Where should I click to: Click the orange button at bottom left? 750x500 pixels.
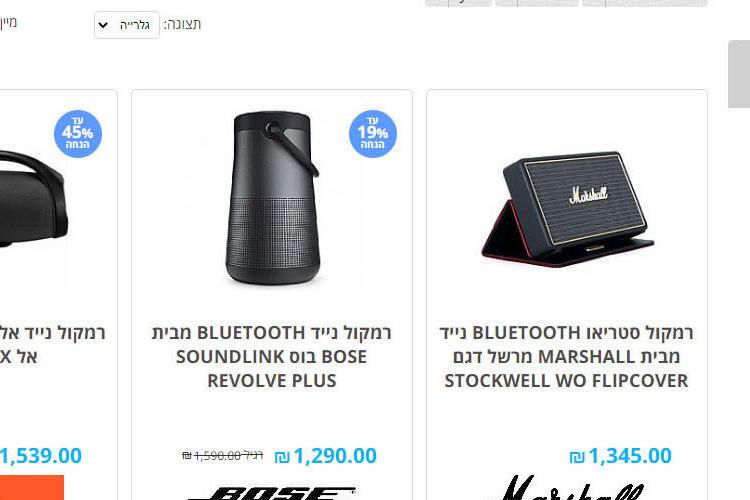(32, 488)
